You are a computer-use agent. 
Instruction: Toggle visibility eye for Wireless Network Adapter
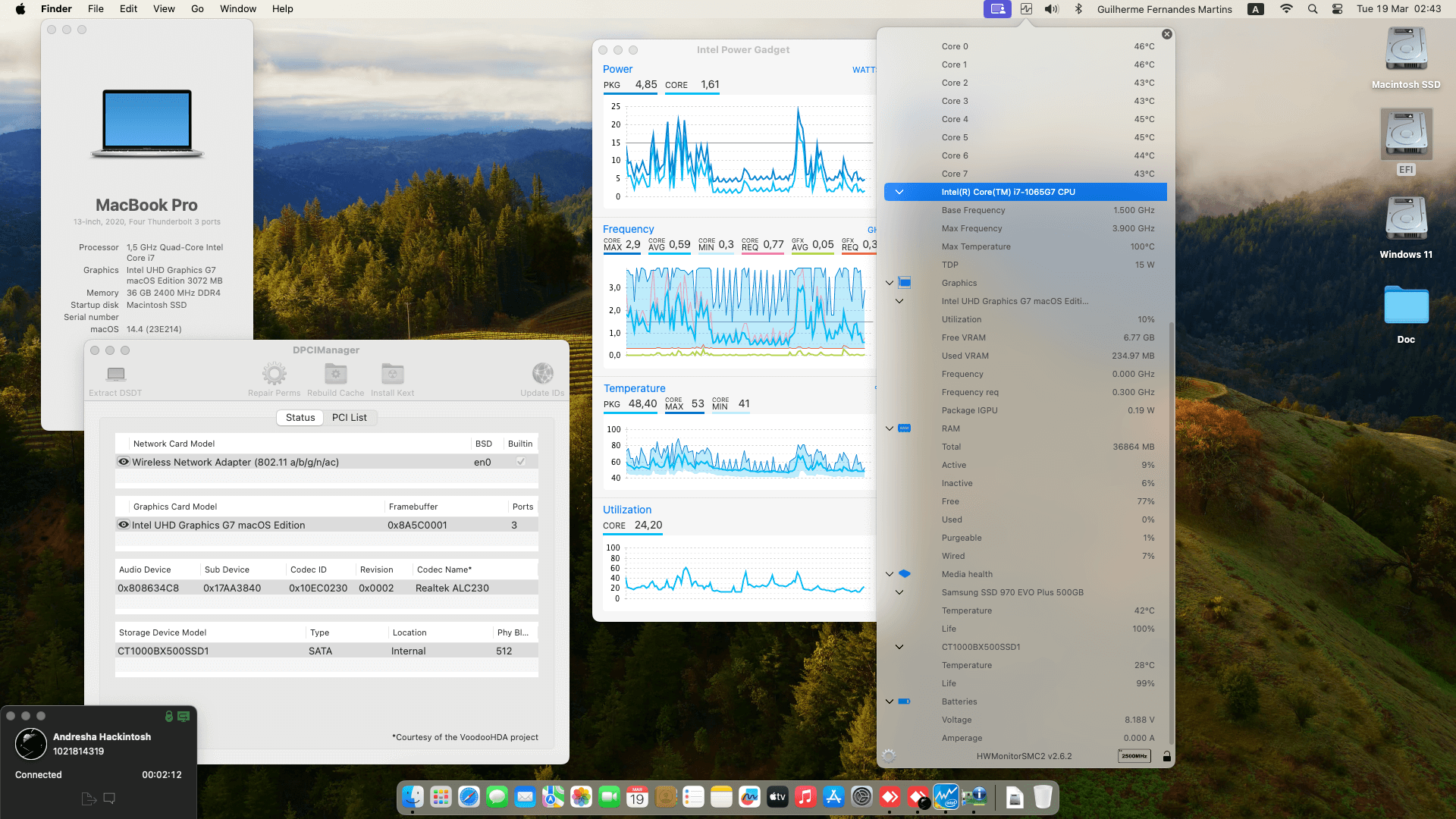124,462
